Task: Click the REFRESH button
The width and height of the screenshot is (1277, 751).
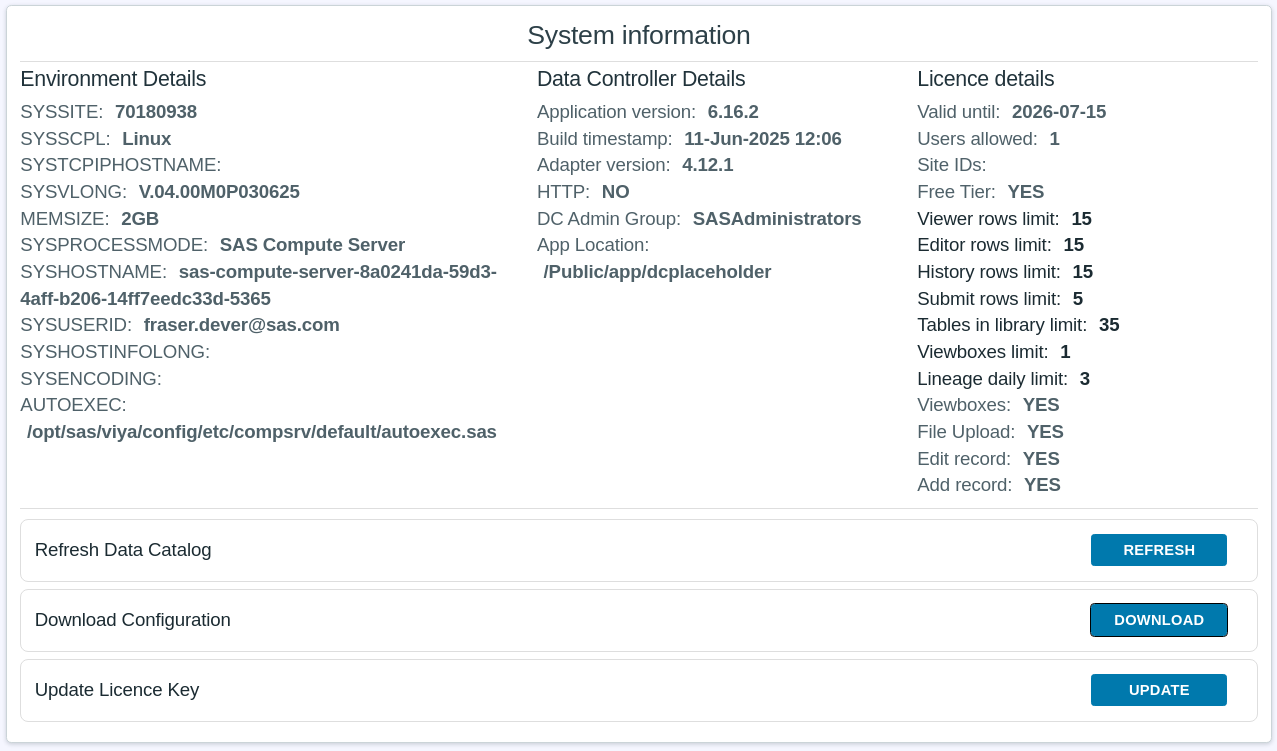Action: pyautogui.click(x=1158, y=550)
